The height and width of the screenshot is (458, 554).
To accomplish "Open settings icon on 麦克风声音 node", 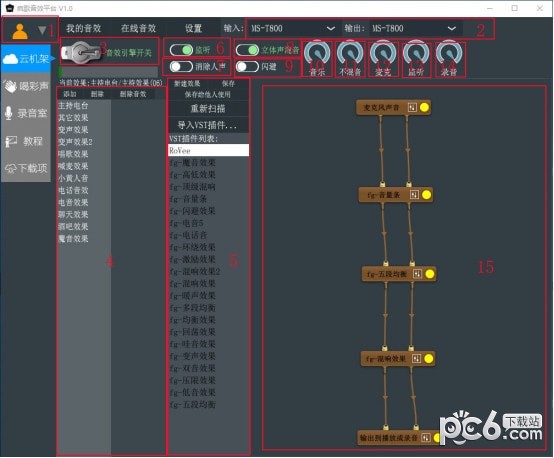I will tap(412, 107).
